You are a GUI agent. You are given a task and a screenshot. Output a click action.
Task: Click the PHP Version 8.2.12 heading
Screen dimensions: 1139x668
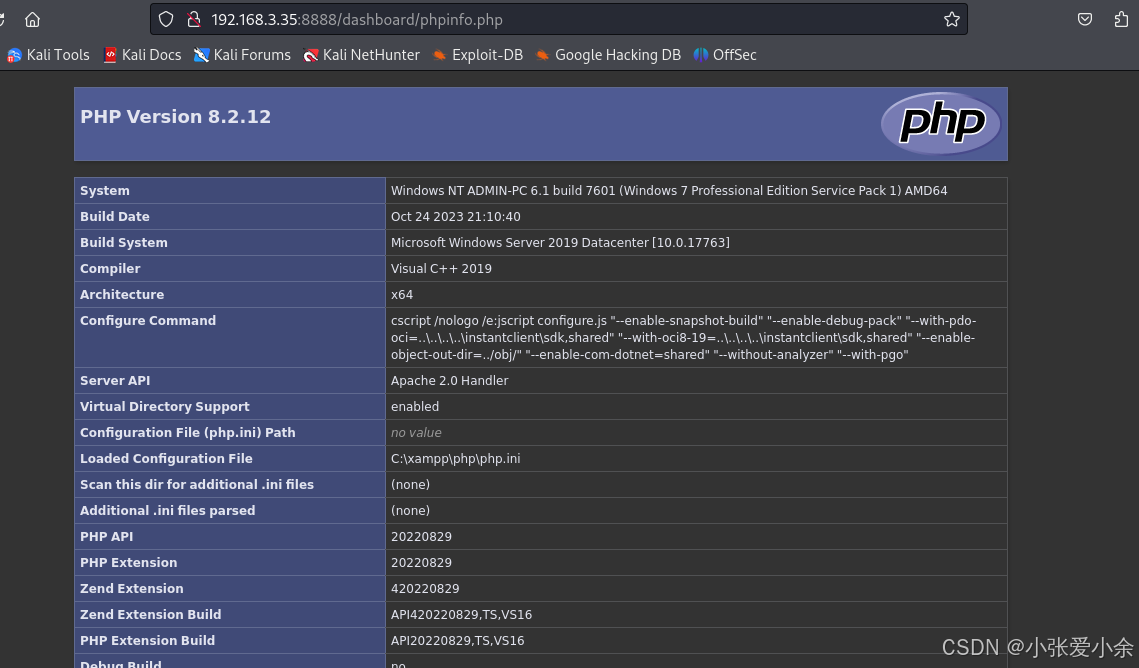pyautogui.click(x=175, y=116)
